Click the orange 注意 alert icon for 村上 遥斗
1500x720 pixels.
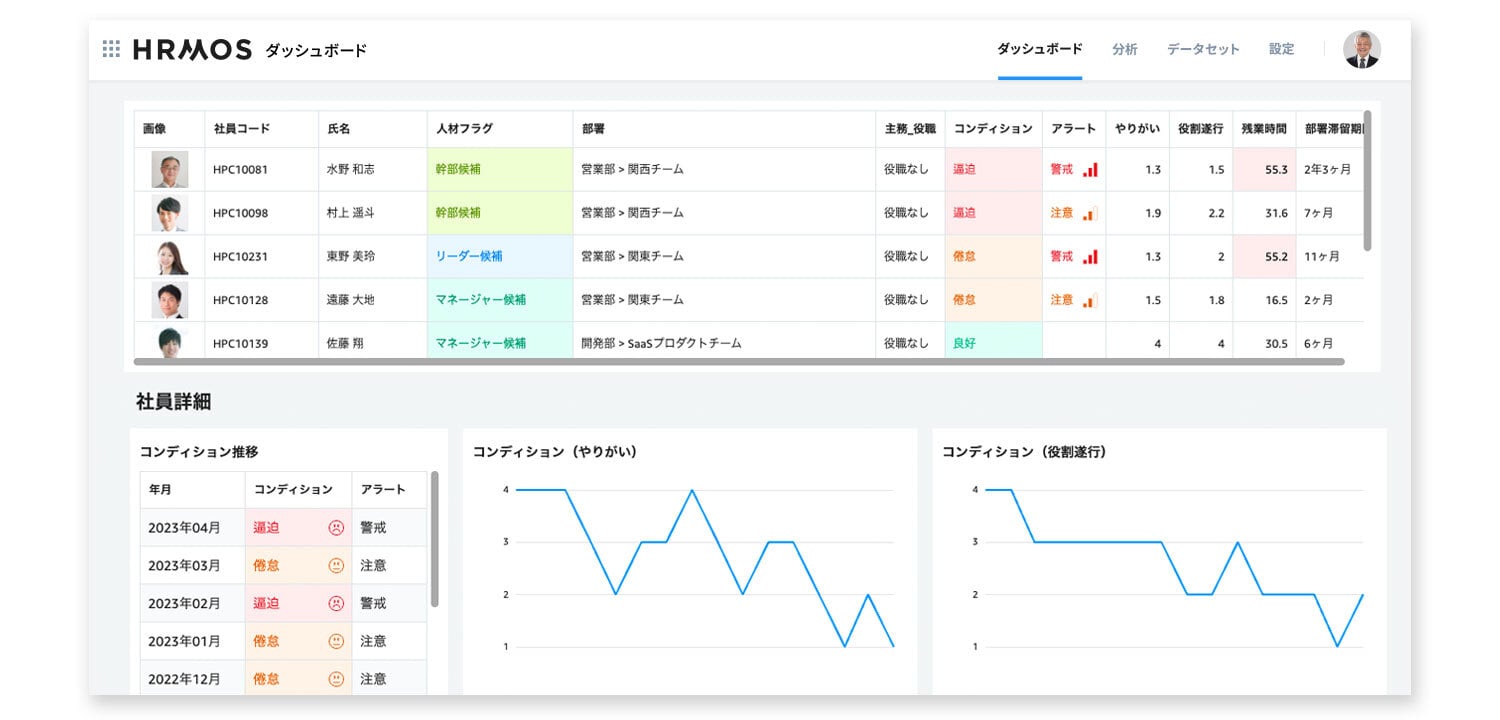[x=1088, y=212]
